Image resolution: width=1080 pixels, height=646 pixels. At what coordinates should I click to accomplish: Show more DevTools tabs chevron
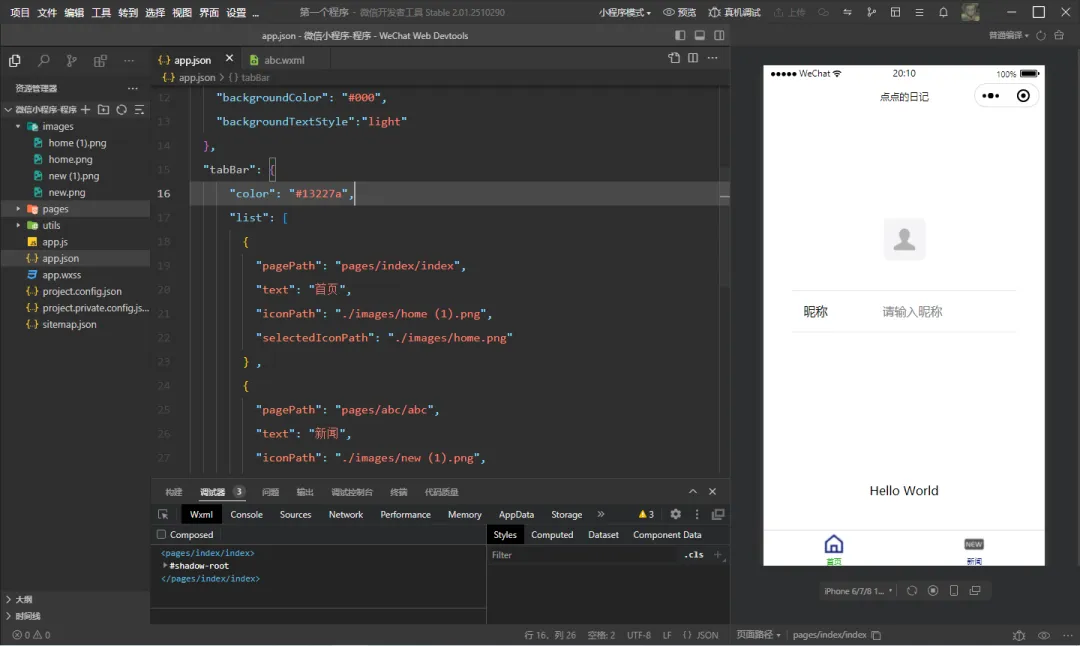point(601,514)
